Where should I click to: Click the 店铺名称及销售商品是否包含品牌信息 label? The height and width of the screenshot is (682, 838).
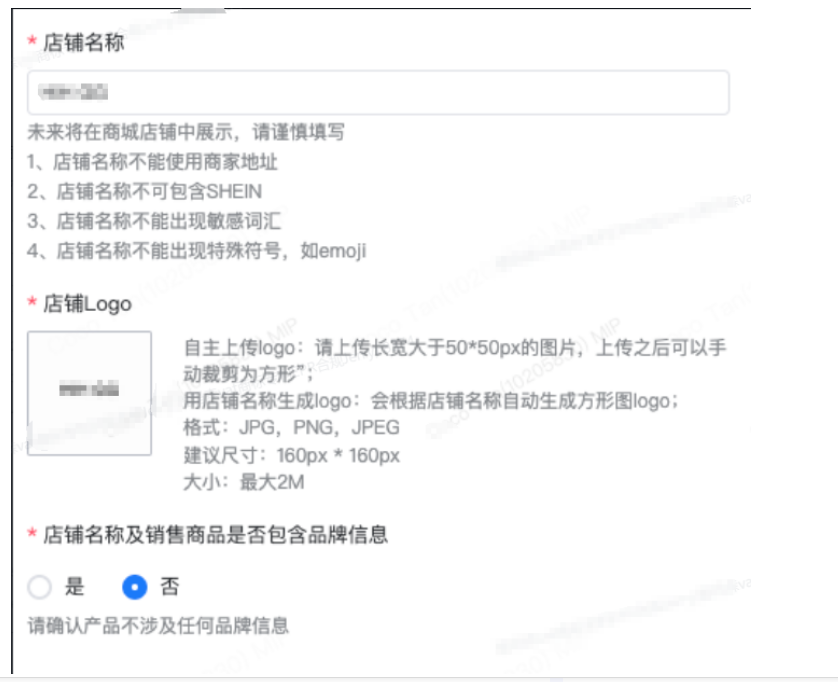[215, 534]
